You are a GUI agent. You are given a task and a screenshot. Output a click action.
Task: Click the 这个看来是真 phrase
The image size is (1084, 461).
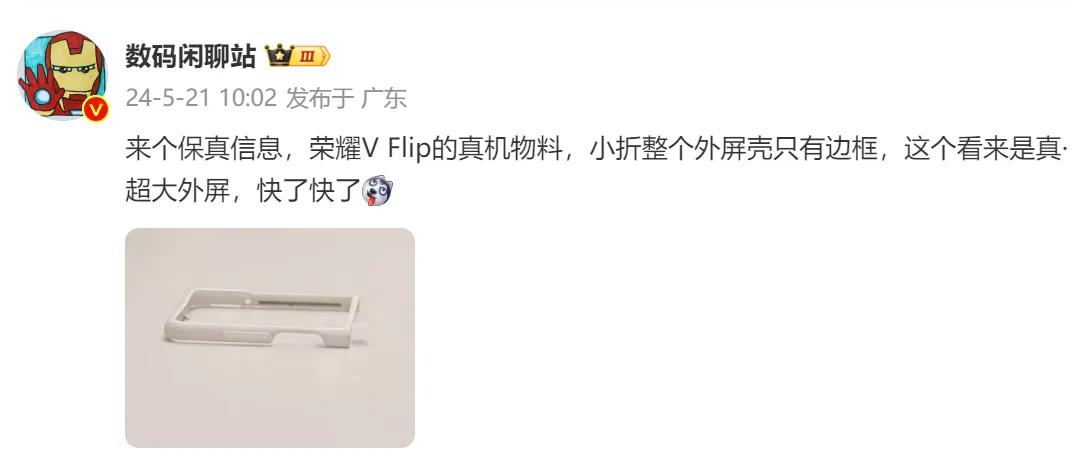(x=982, y=149)
